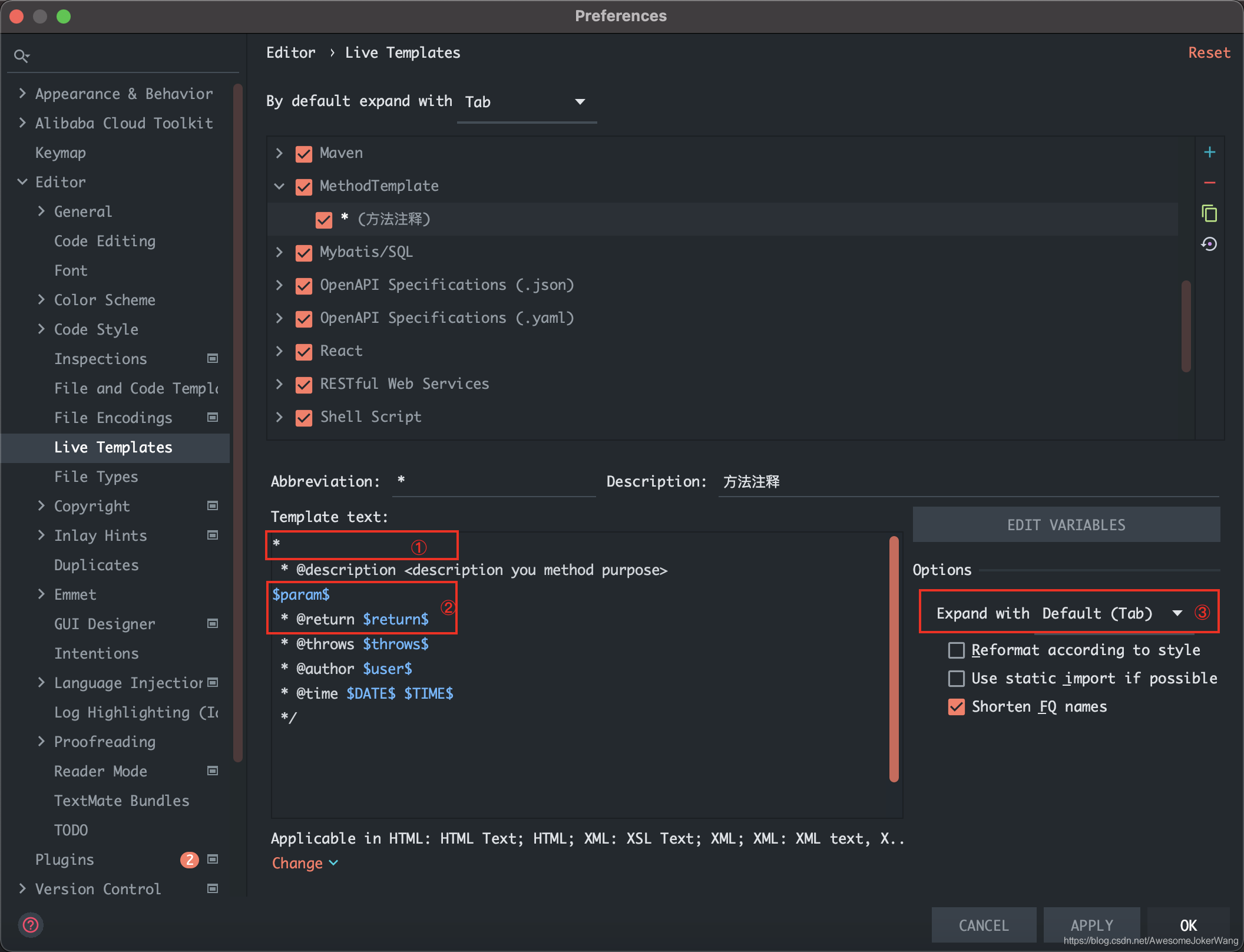Click the EDIT VARIABLES button
This screenshot has width=1244, height=952.
coord(1066,524)
